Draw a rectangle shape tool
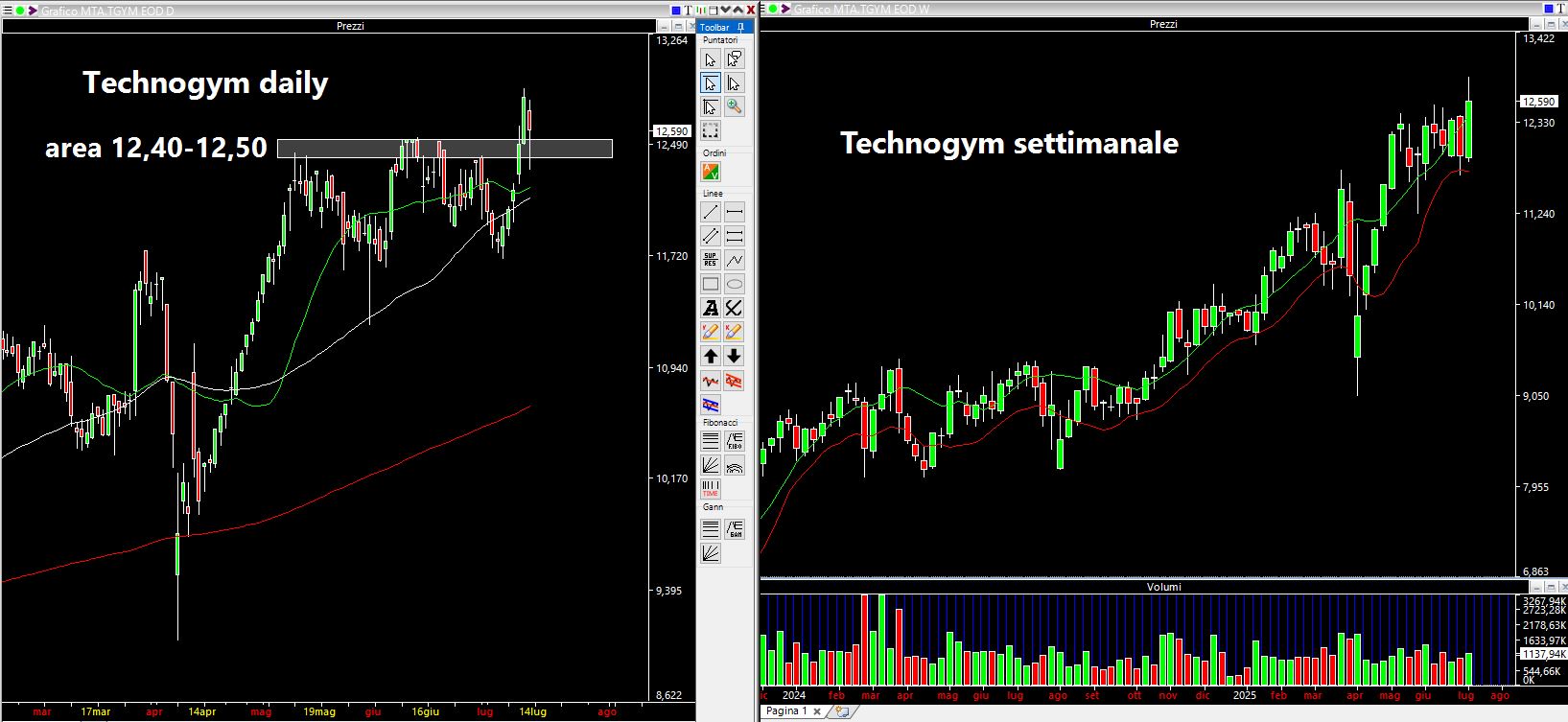The width and height of the screenshot is (1568, 722). [711, 284]
